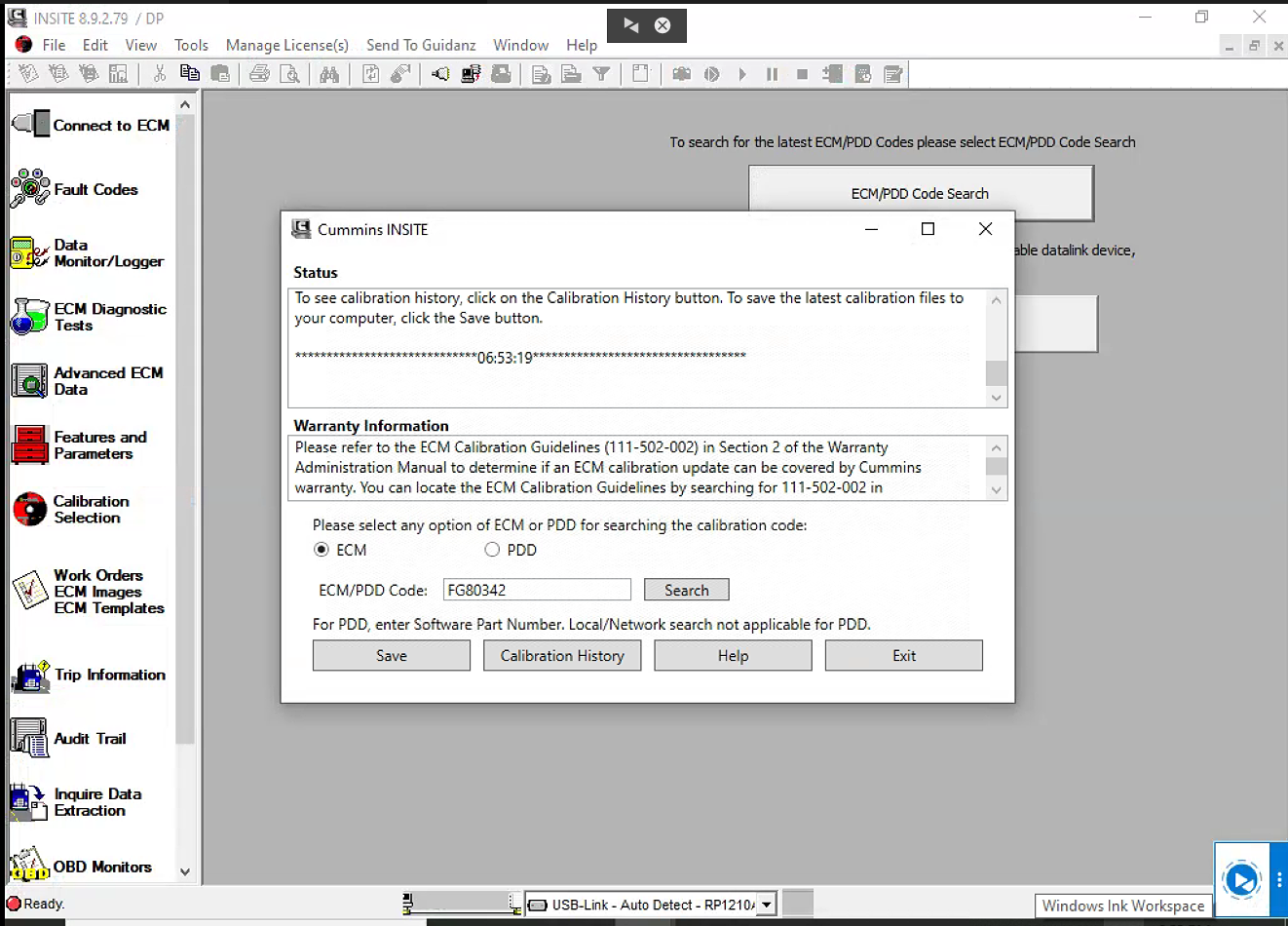Select the PDD radio option

(x=492, y=550)
